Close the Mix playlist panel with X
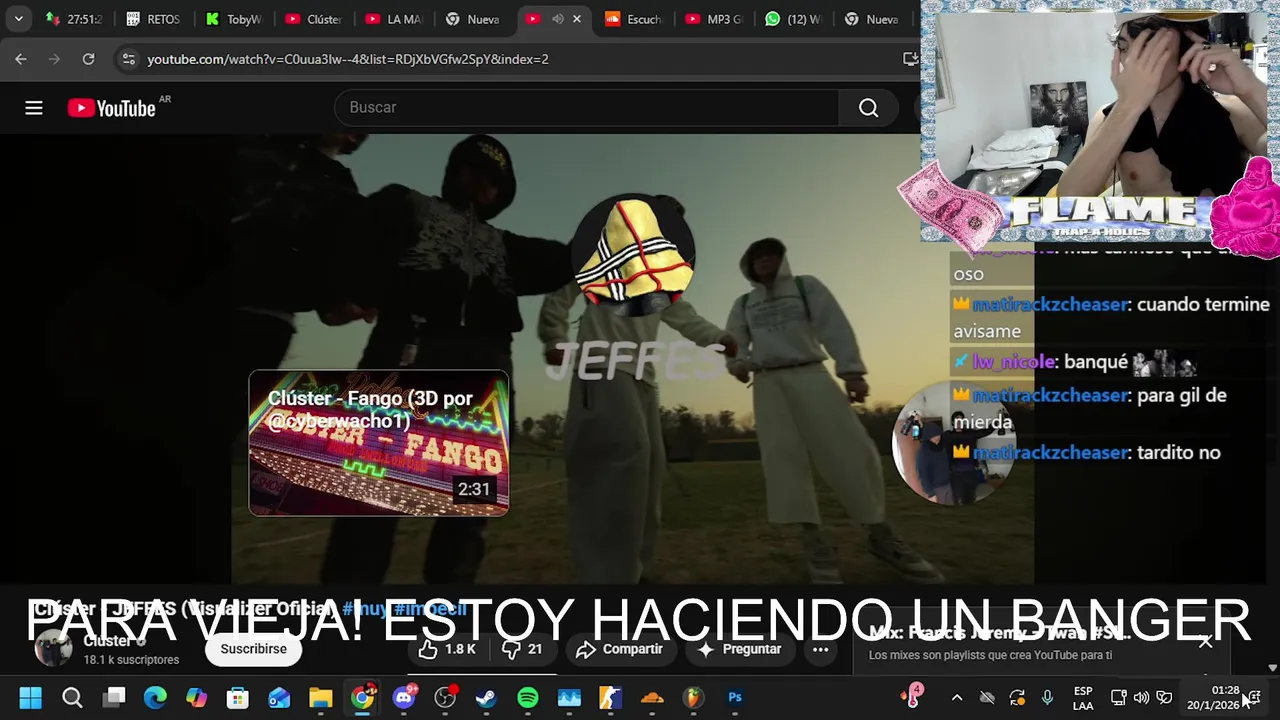1280x720 pixels. click(1206, 642)
